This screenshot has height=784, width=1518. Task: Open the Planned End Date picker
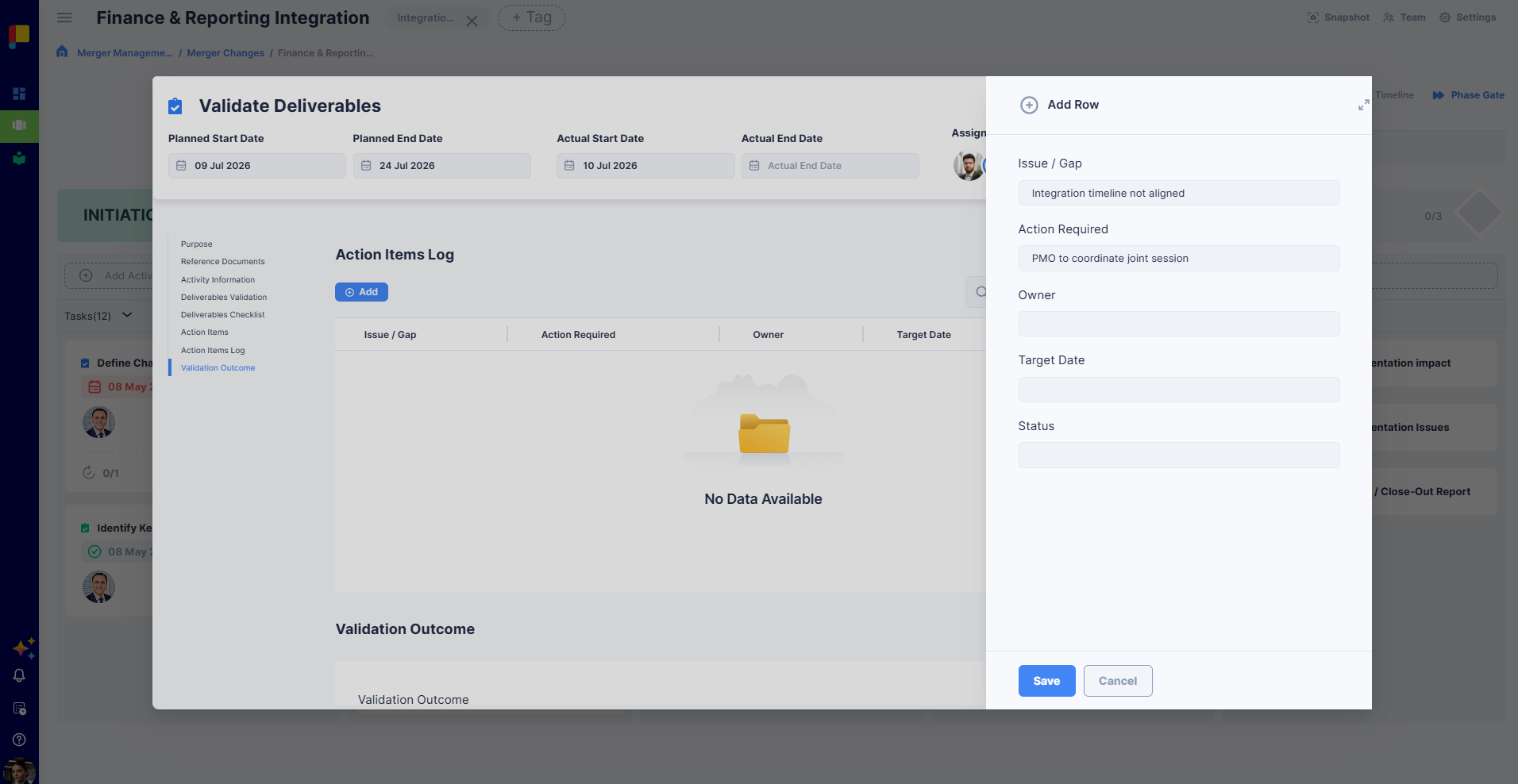[x=442, y=166]
